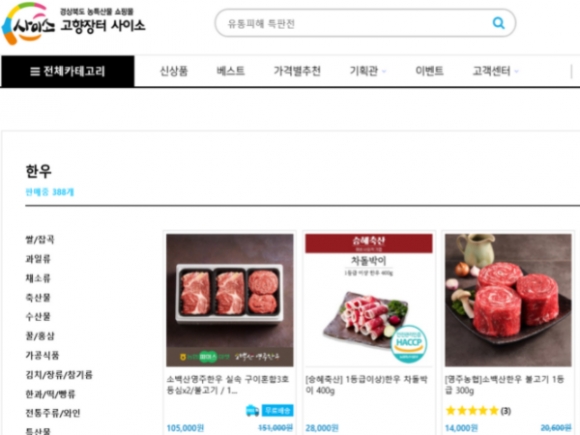Select the 가격별추천 menu
This screenshot has width=580, height=435.
pyautogui.click(x=297, y=71)
